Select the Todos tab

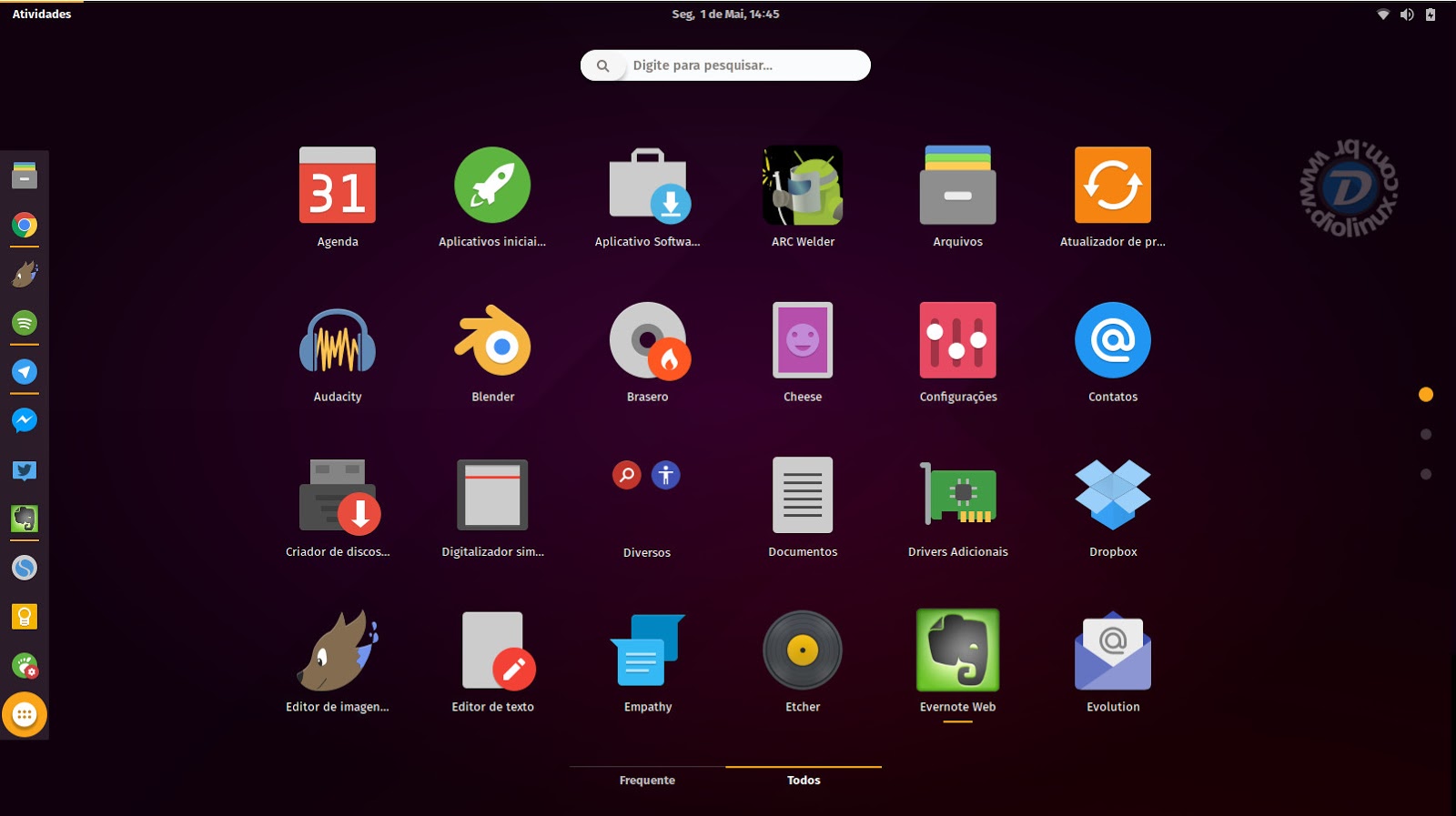(804, 781)
